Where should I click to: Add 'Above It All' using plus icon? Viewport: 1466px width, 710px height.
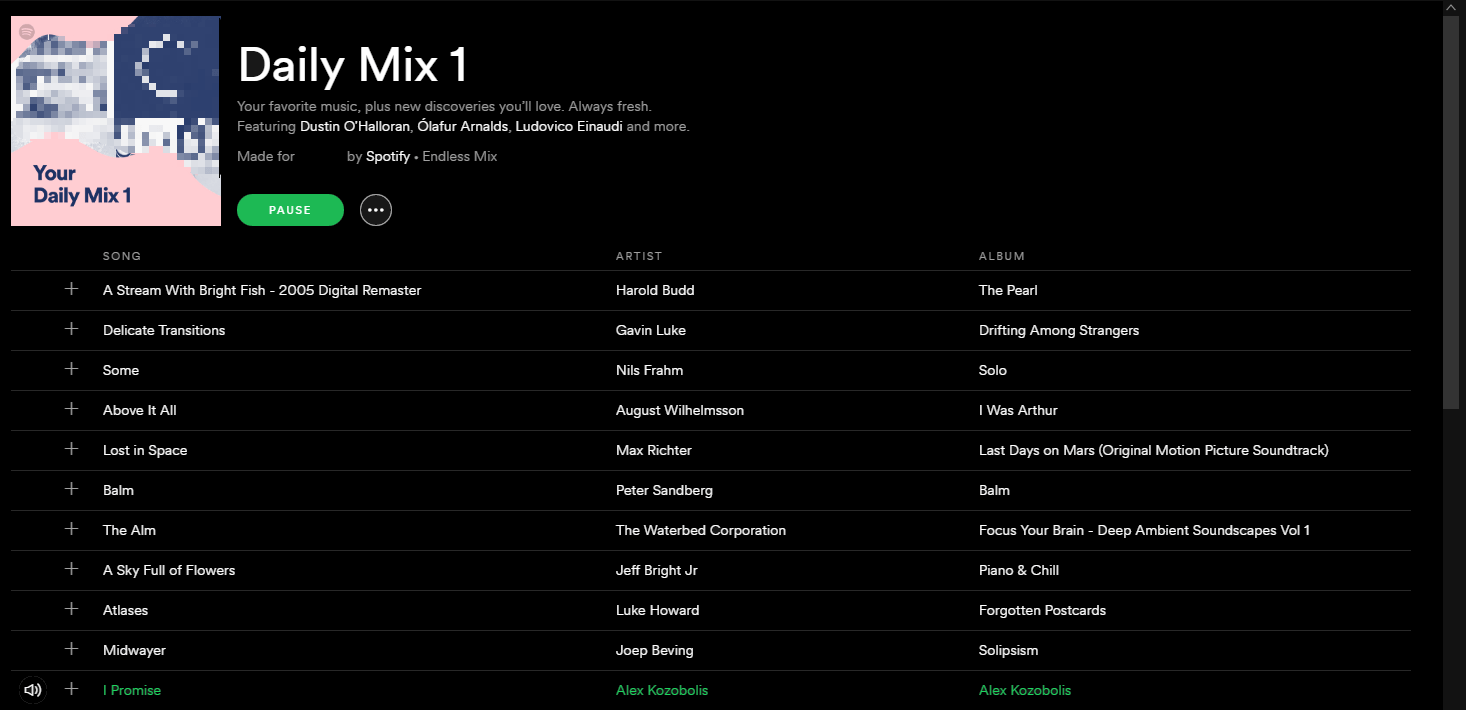pos(71,409)
